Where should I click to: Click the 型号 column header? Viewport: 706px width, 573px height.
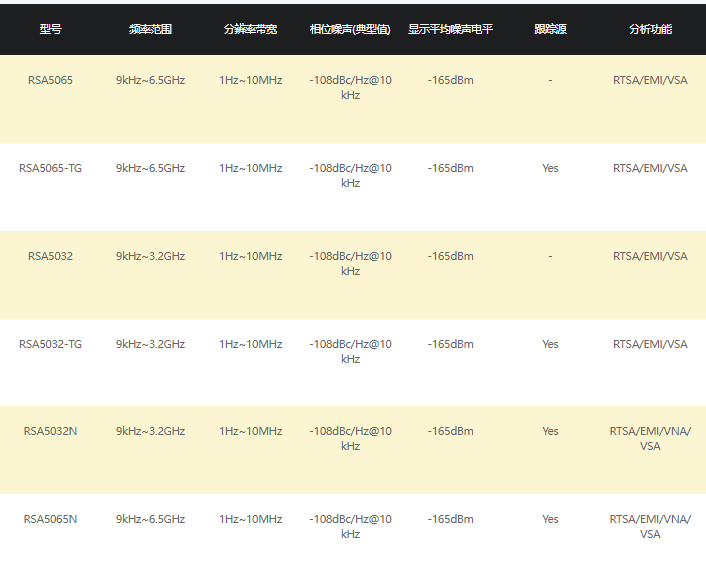(x=50, y=29)
